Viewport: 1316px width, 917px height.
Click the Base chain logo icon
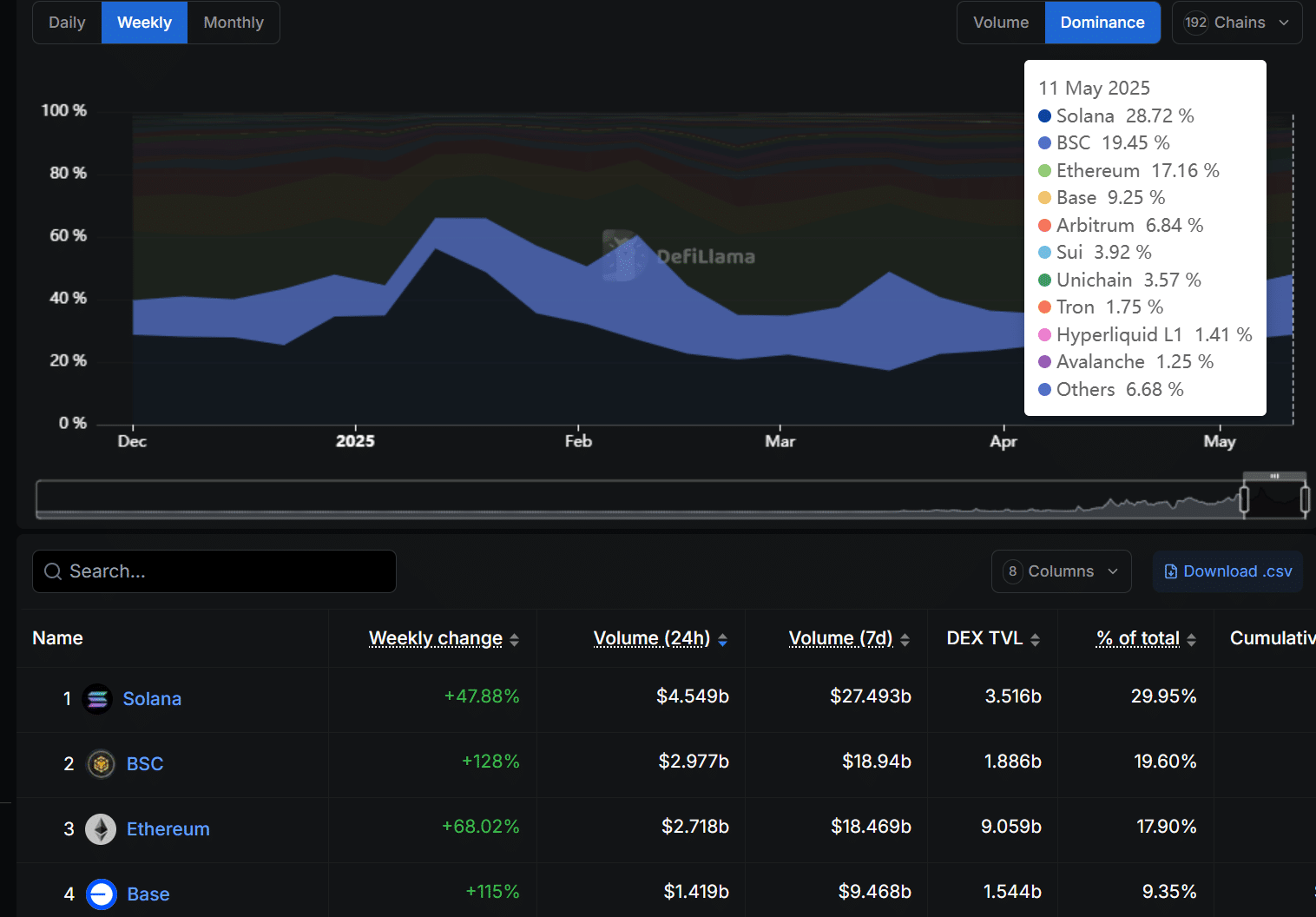[102, 894]
